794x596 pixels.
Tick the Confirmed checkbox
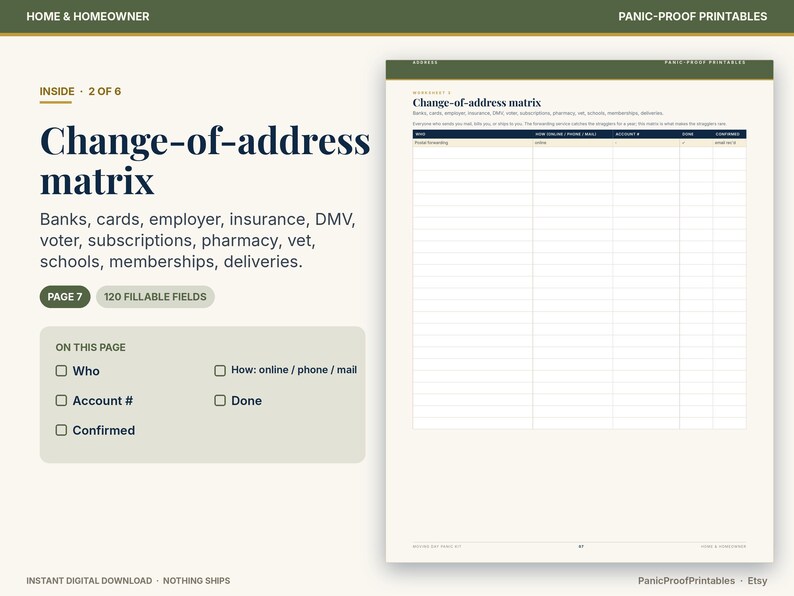point(61,430)
